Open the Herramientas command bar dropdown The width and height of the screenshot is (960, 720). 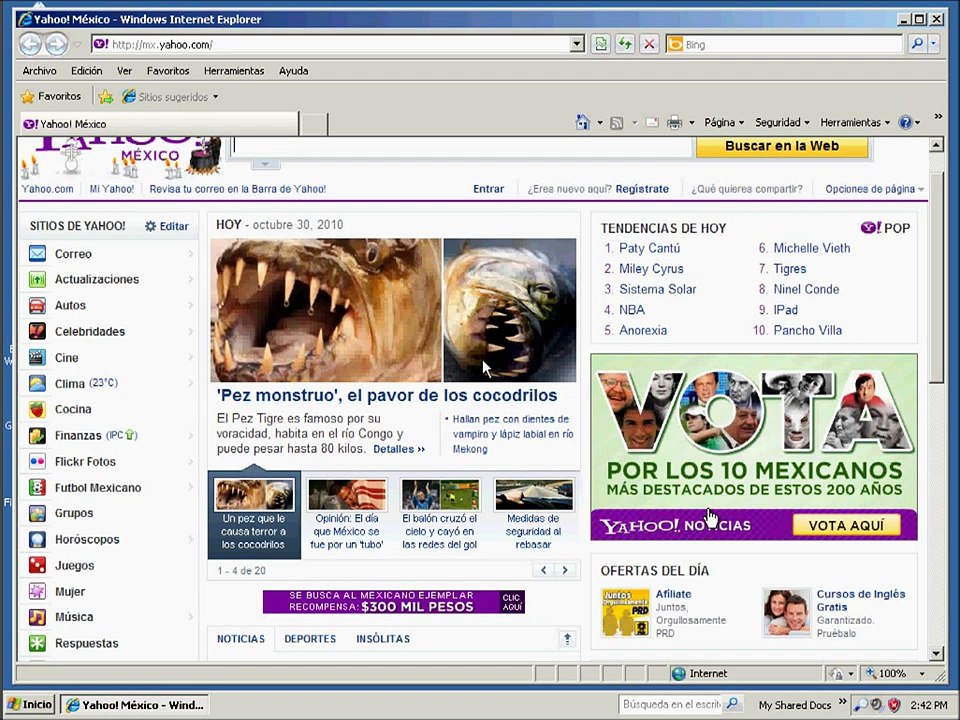click(x=855, y=122)
